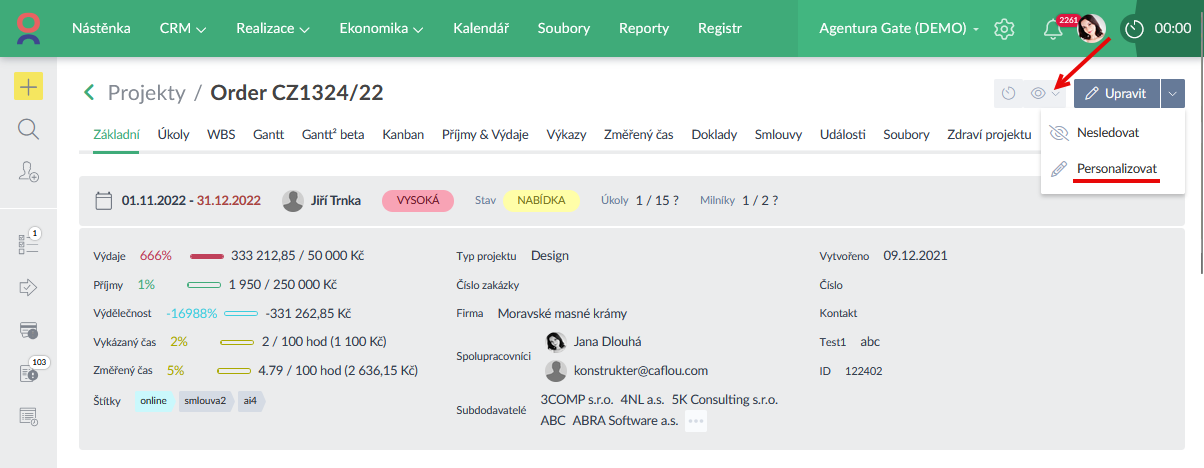Expand the CRM dropdown menu
Screen dimensions: 1204x468
183,28
